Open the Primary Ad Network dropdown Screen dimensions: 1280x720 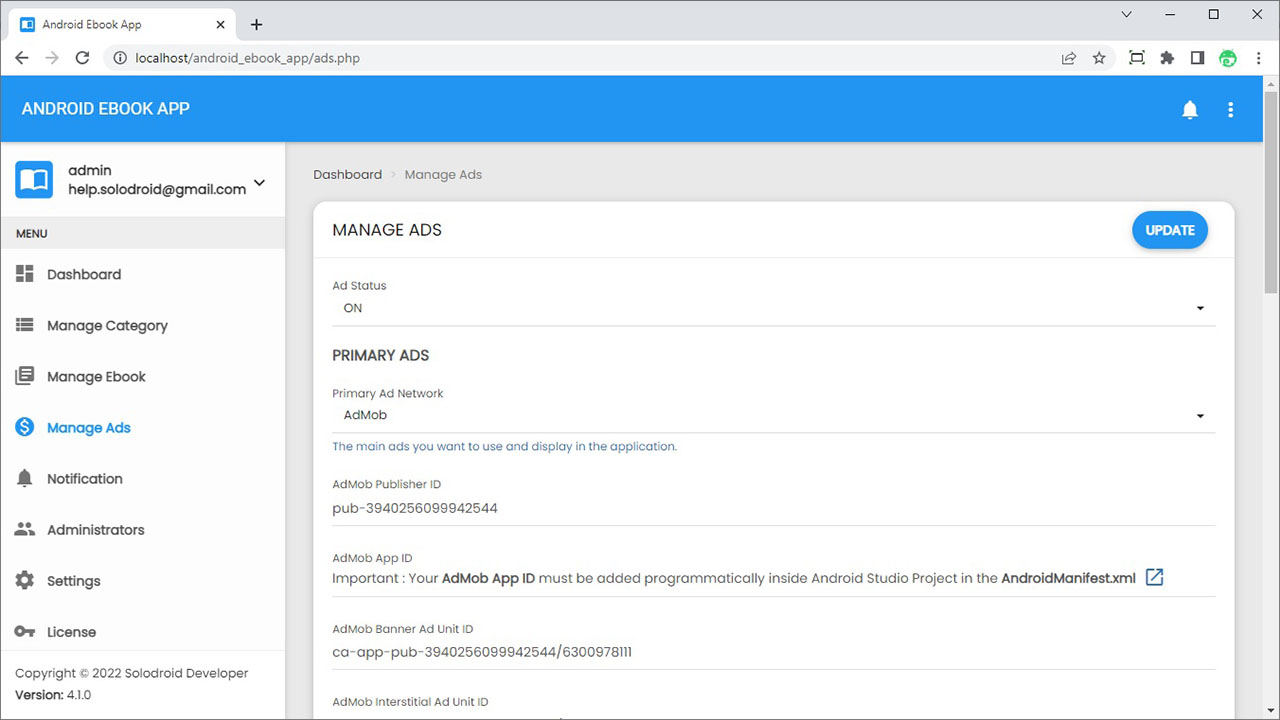point(773,415)
